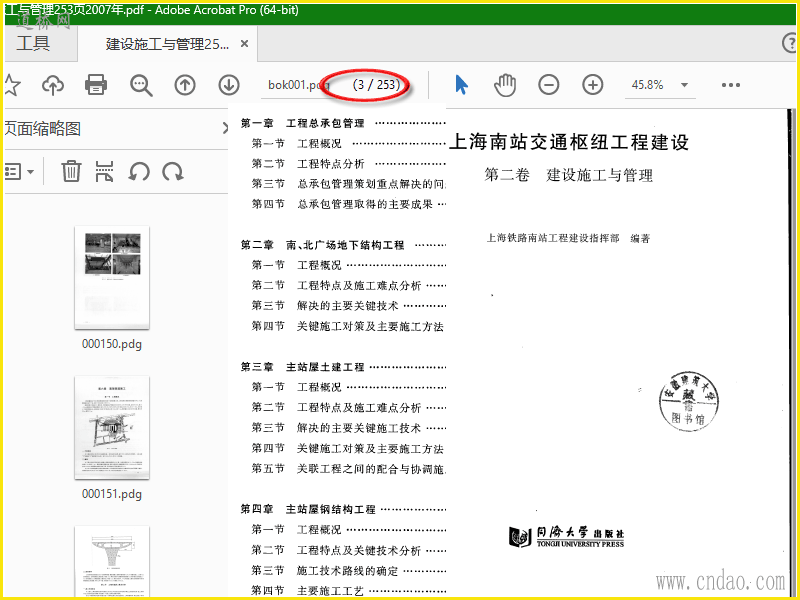The height and width of the screenshot is (600, 800).
Task: Select the 建设施工与管理25... document tab
Action: pyautogui.click(x=167, y=44)
